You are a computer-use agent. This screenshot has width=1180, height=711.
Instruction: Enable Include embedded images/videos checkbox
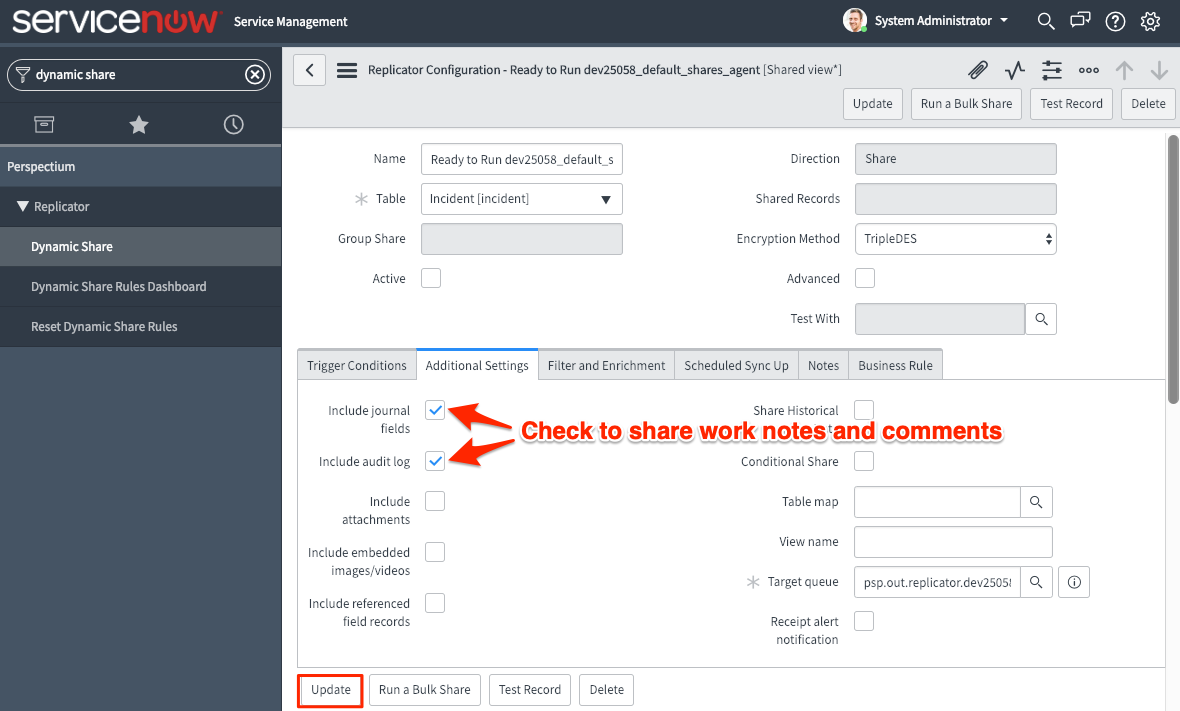tap(435, 552)
